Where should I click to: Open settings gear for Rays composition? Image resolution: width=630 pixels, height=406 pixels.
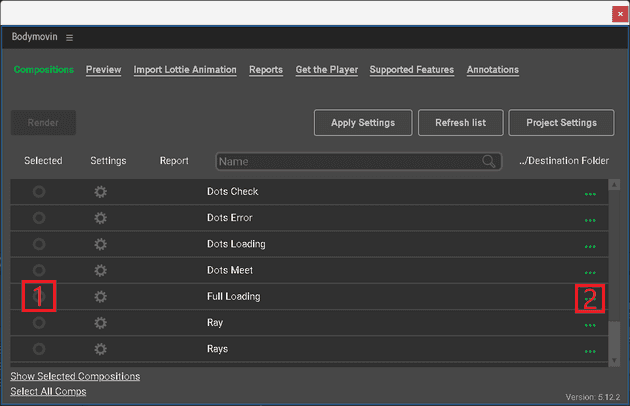(100, 349)
